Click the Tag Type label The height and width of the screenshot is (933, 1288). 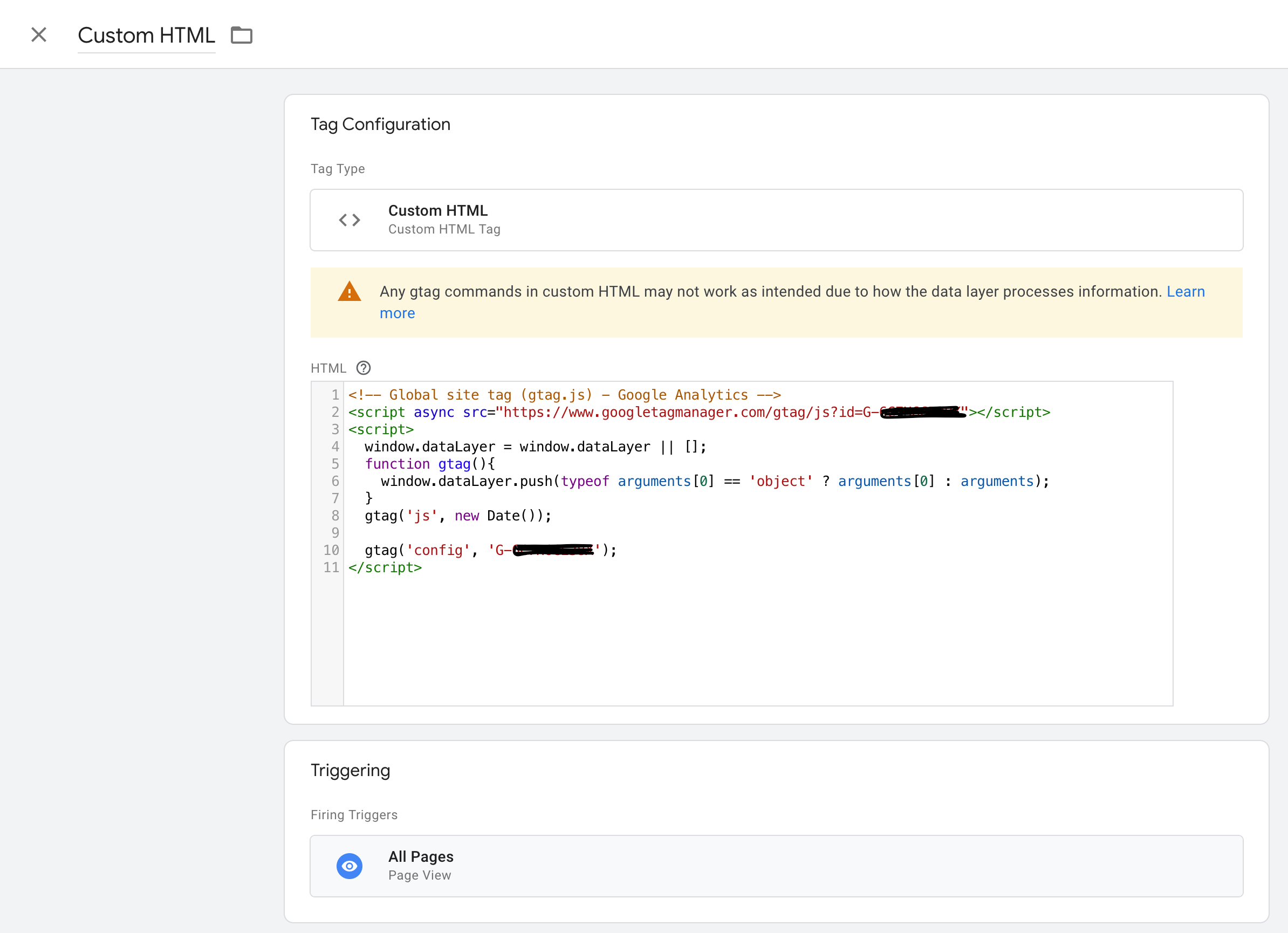[x=337, y=169]
